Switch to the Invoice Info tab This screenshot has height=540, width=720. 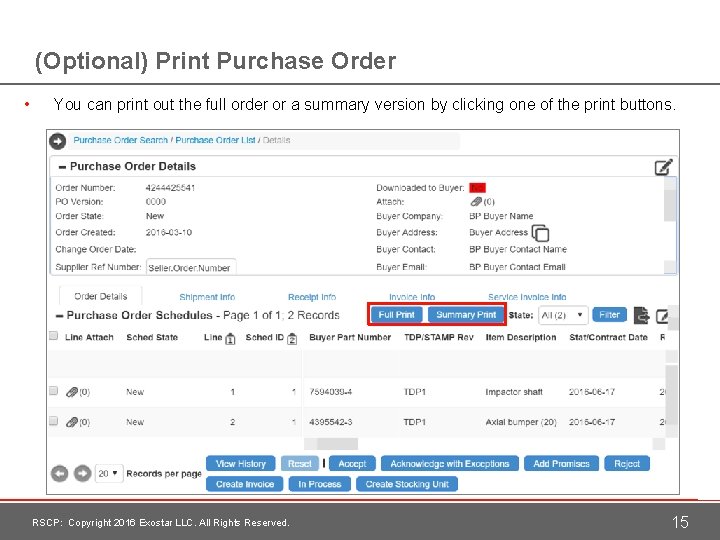click(412, 297)
